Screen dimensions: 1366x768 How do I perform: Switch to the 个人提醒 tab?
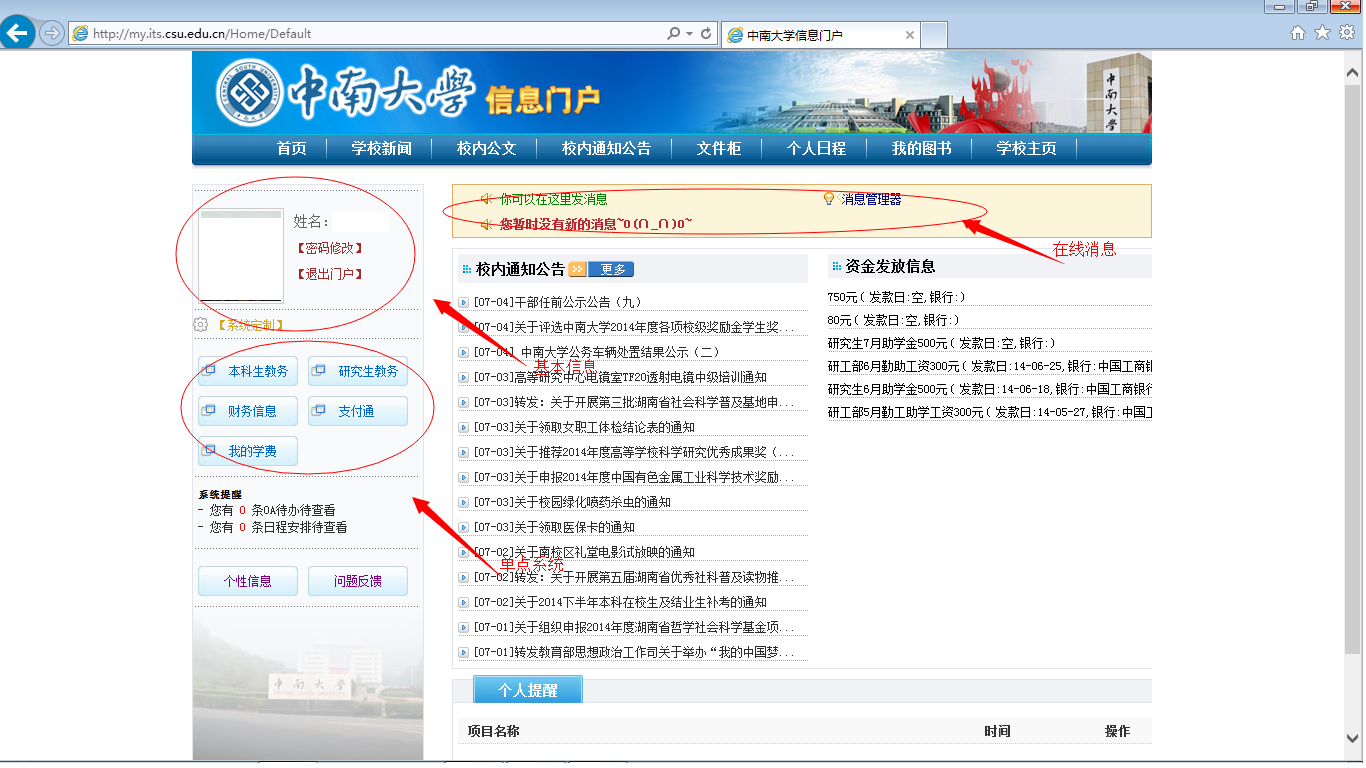coord(527,690)
